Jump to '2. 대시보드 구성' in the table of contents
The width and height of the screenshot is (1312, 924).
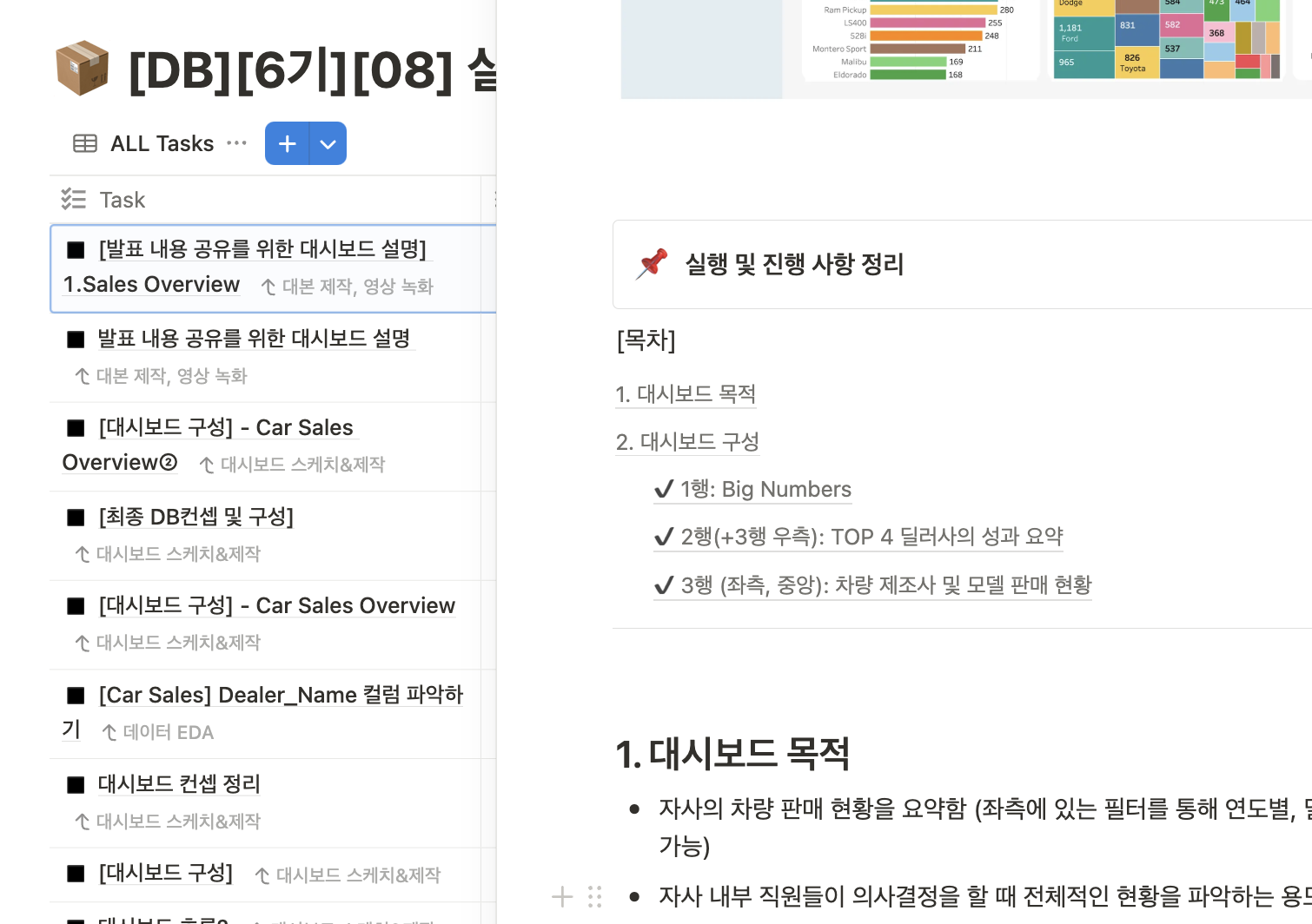(x=687, y=442)
